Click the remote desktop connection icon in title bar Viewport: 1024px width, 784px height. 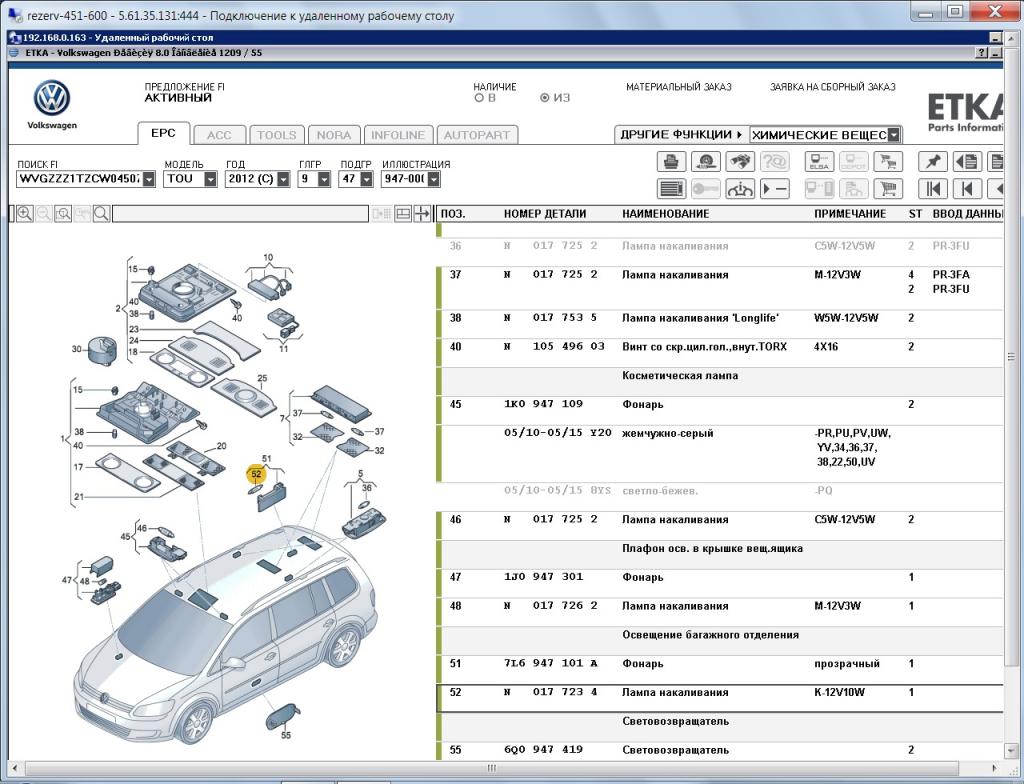15,16
